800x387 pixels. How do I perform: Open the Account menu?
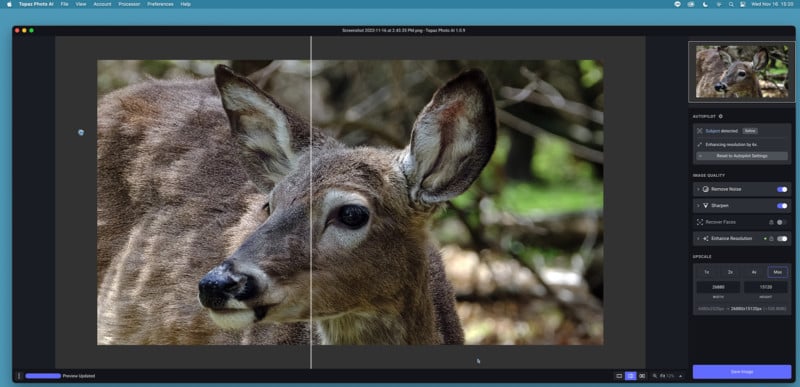coord(102,4)
